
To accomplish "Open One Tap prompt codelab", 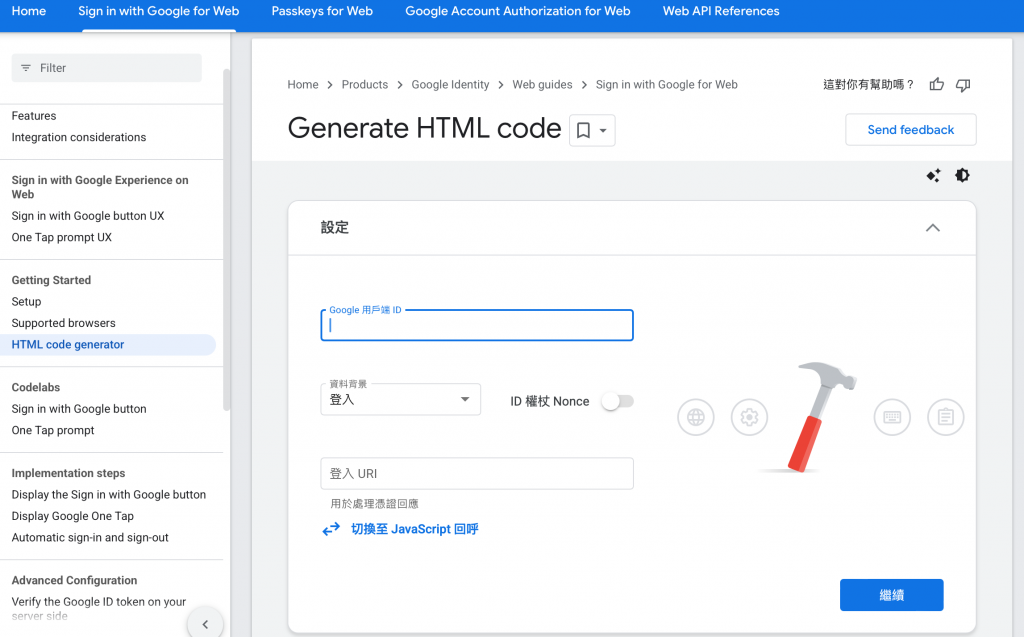I will [53, 430].
